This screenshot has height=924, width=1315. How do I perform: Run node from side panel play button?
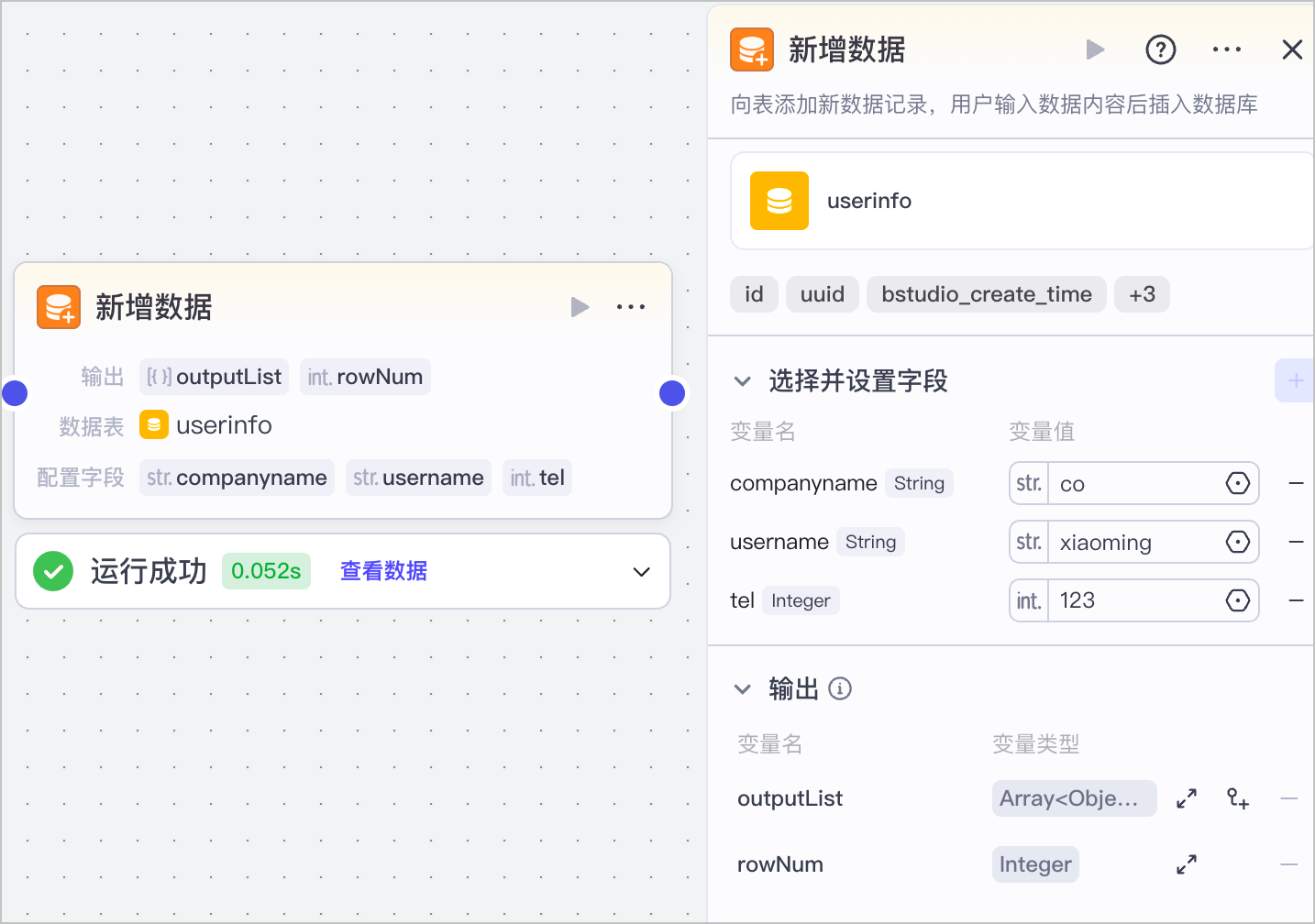(x=1095, y=49)
